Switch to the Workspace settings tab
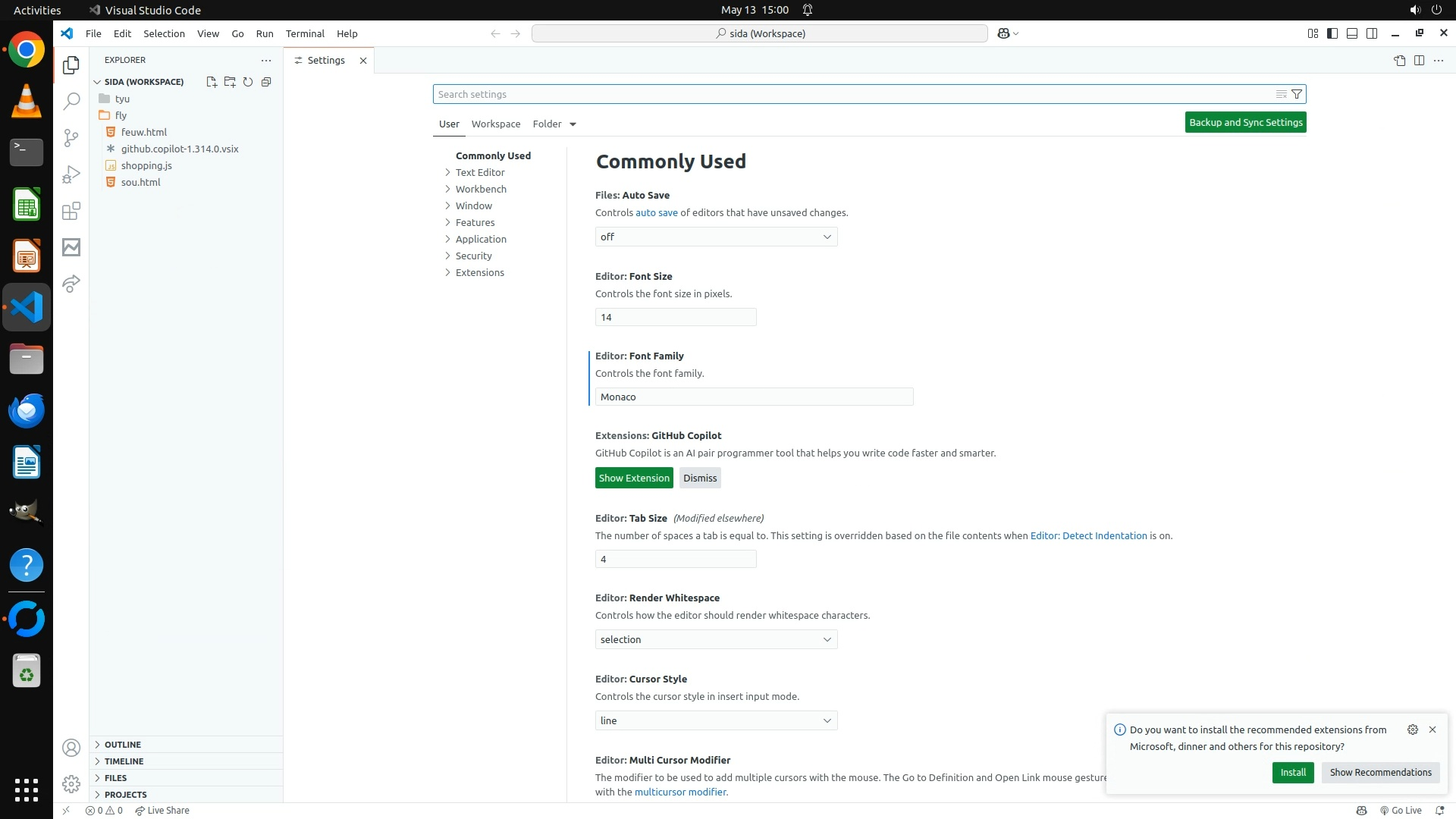The image size is (1456, 819). click(495, 124)
